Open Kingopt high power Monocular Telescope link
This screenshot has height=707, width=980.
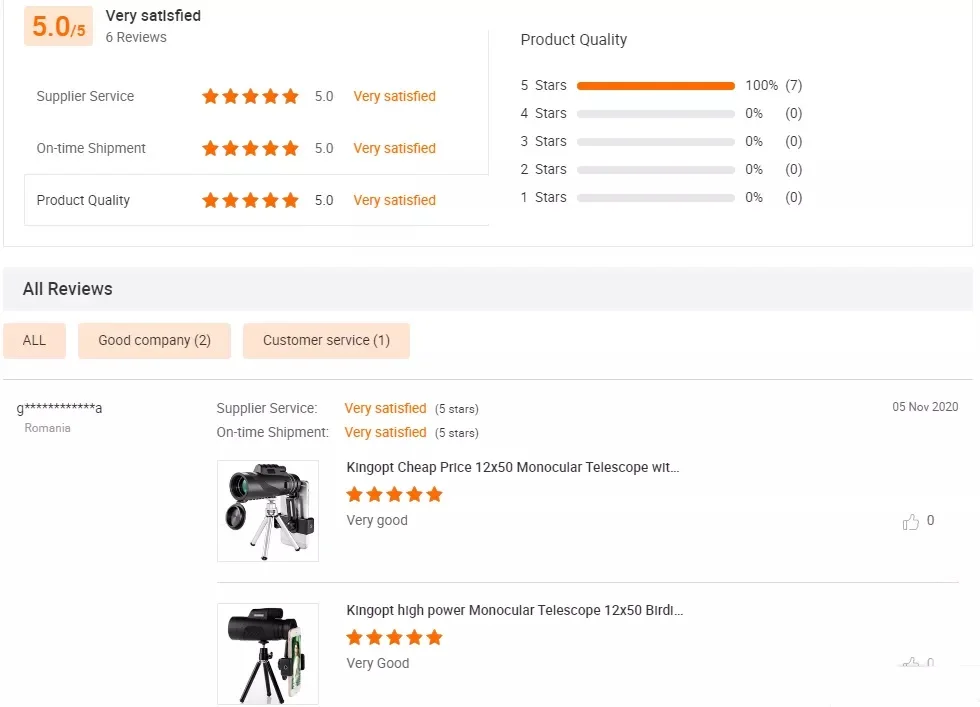point(515,610)
